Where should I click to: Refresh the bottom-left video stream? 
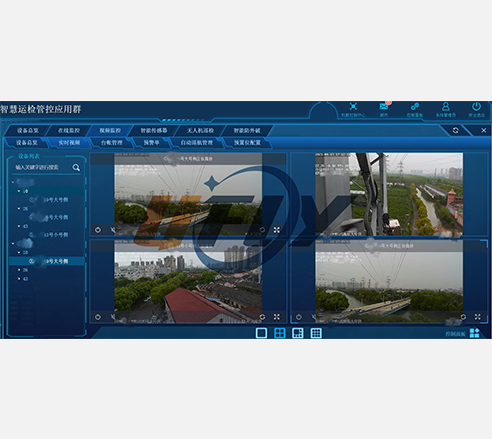click(262, 317)
